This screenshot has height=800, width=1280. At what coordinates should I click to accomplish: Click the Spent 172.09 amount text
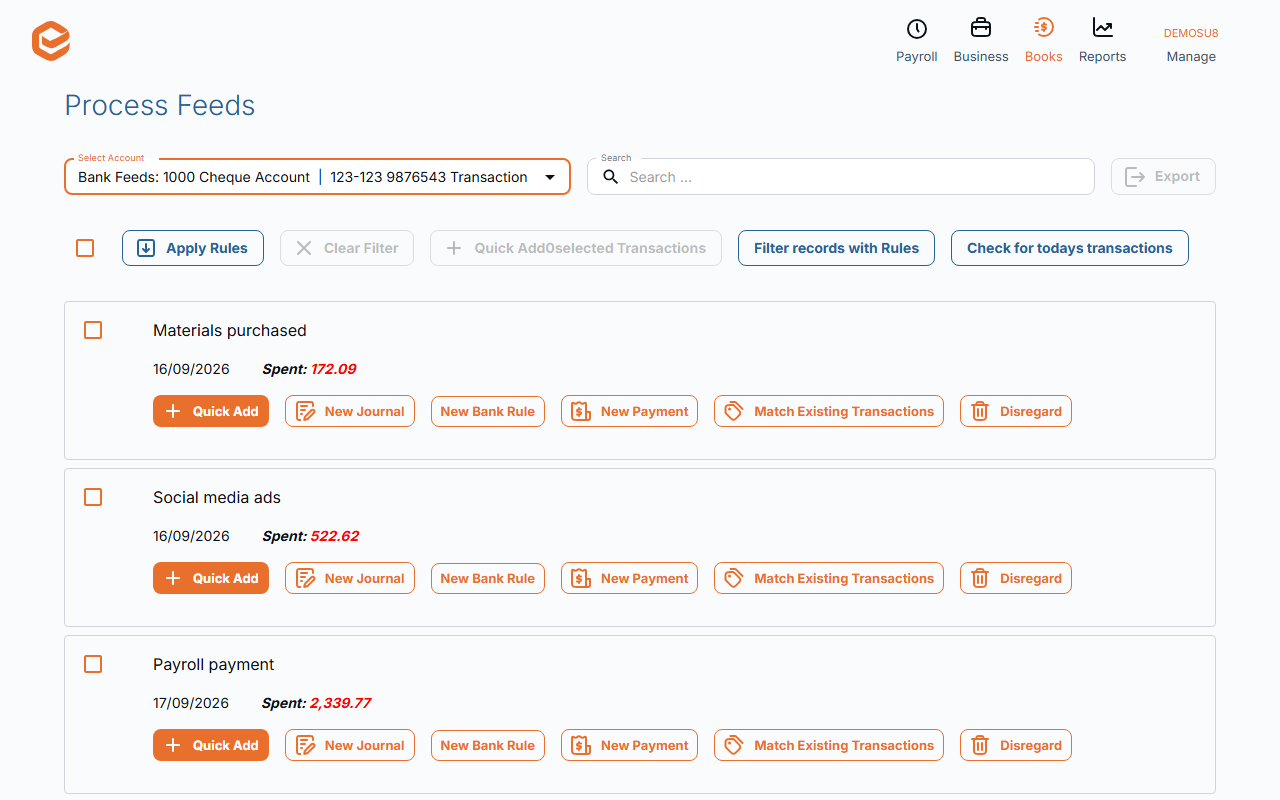[309, 369]
